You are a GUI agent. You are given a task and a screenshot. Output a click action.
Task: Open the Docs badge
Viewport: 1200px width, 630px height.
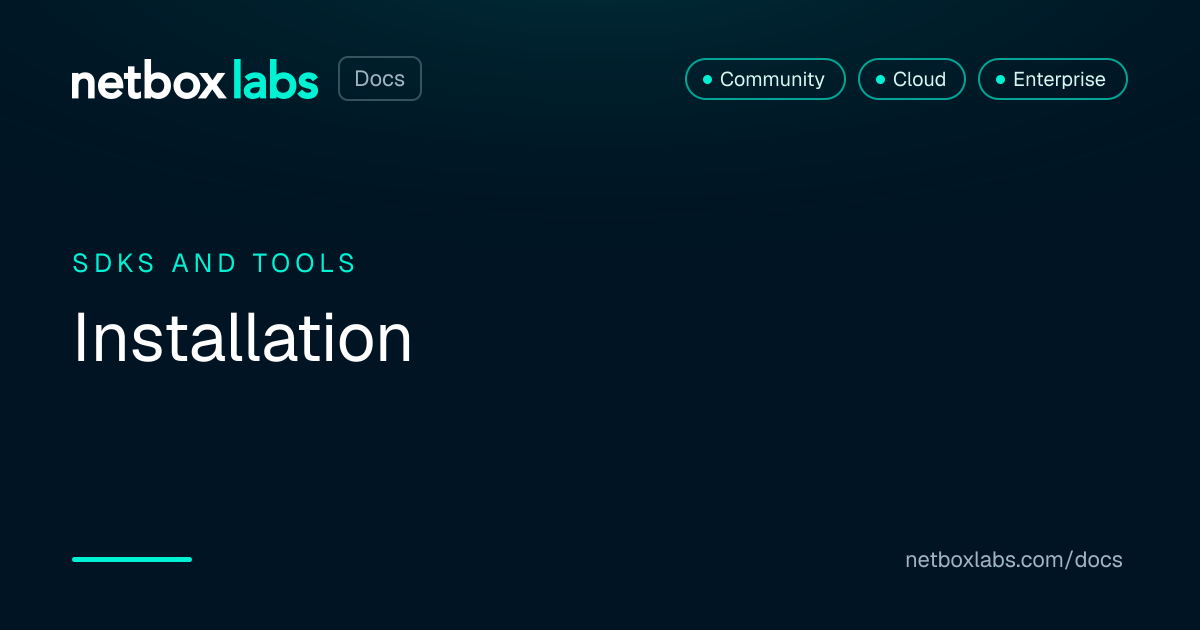(x=380, y=79)
